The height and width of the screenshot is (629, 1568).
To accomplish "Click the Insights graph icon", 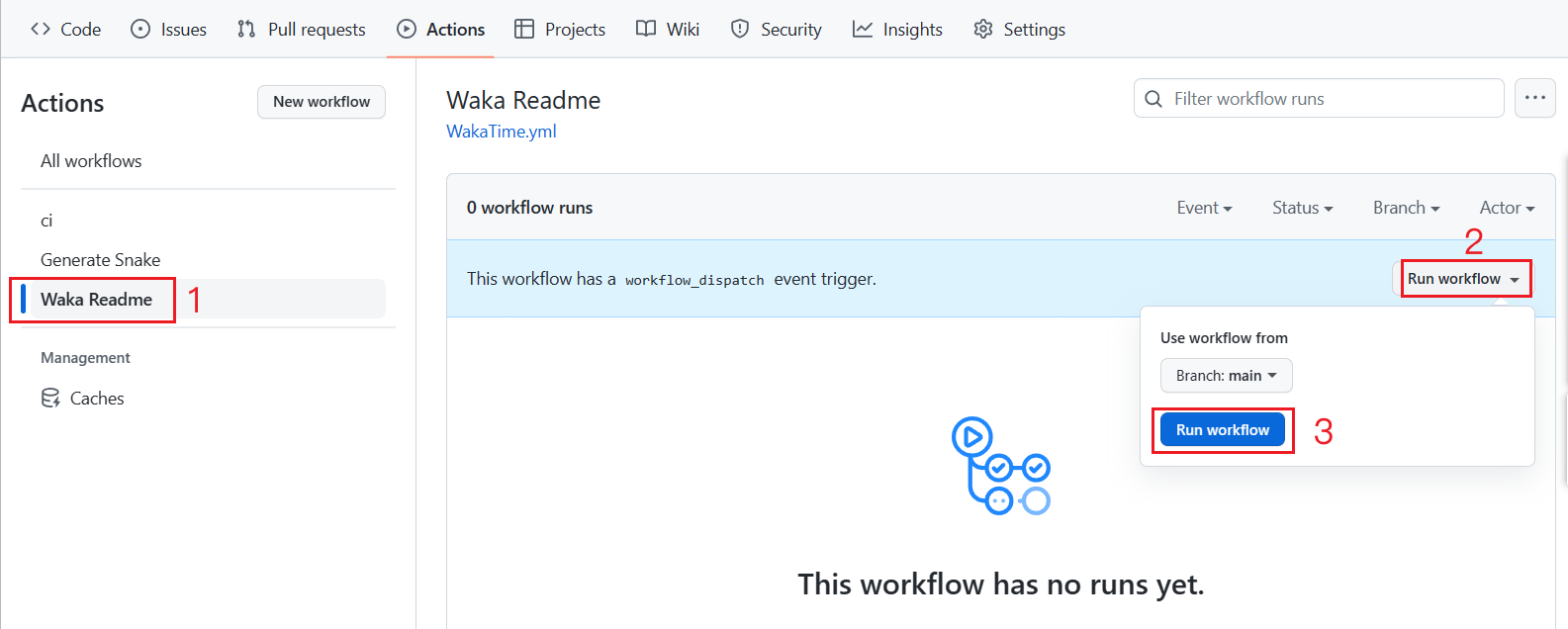I will [863, 30].
